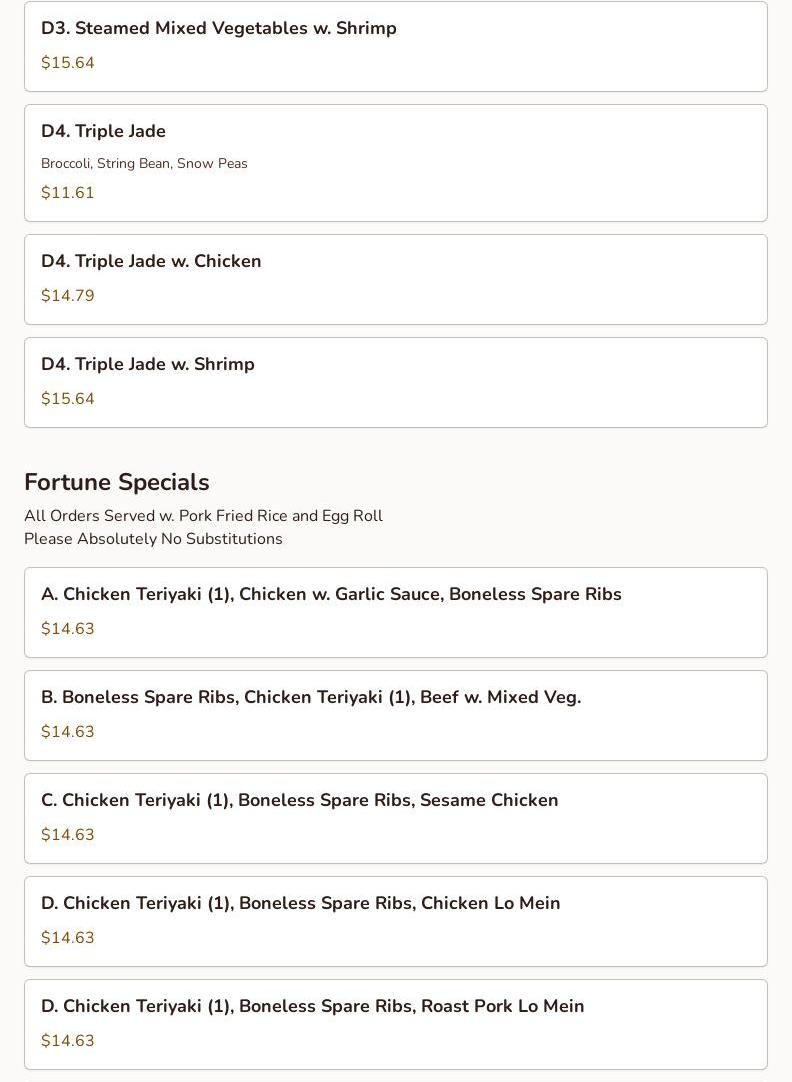
Task: Click the Broccoli, String Bean, Snow Peas description
Action: 144,164
